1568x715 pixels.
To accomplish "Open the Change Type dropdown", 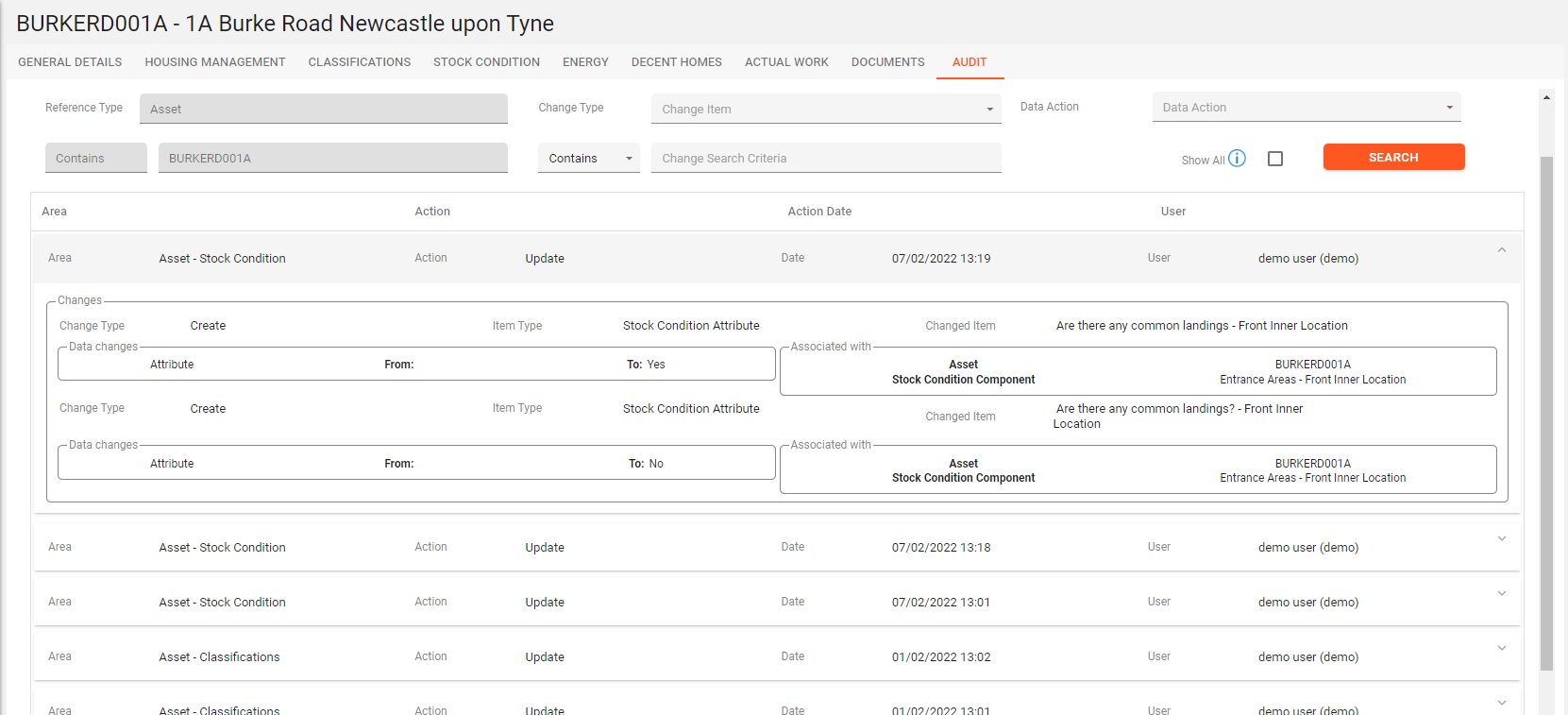I will (823, 109).
